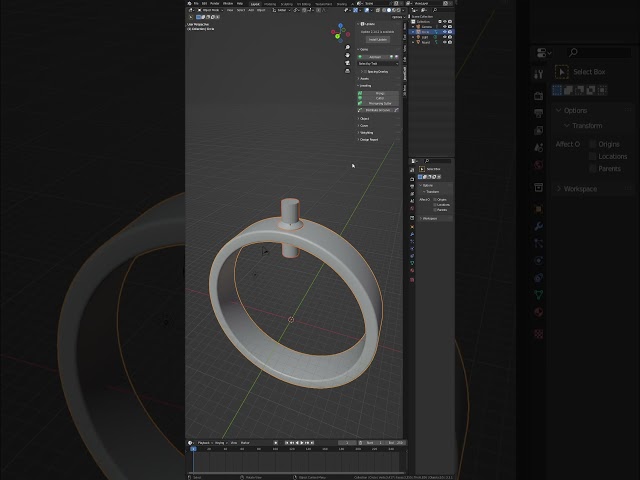Open the Tool properties tab
Viewport: 640px width, 480px height.
(412, 170)
